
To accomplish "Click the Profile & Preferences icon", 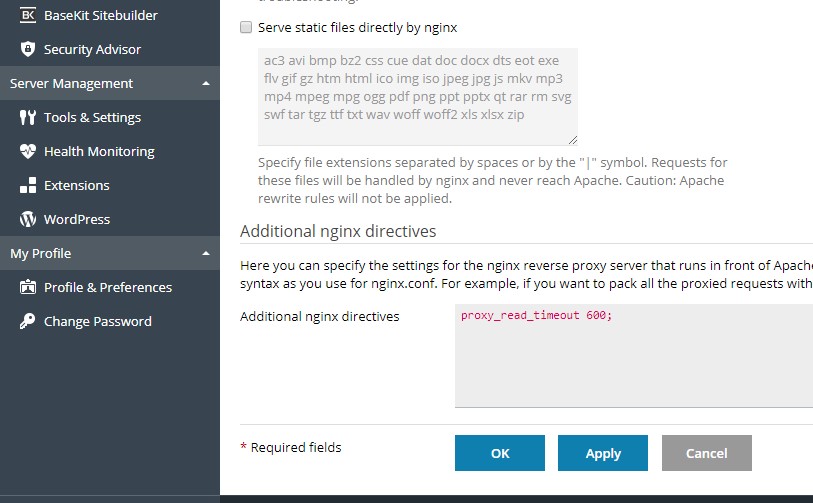I will coord(27,287).
